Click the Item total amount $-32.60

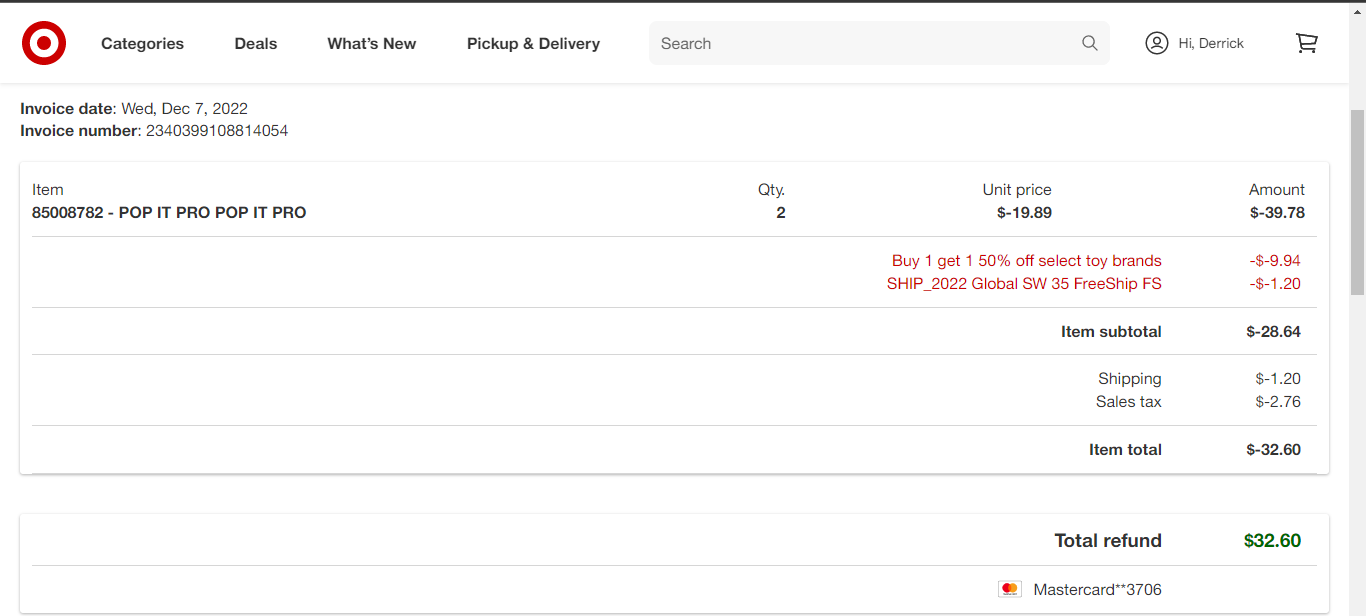click(x=1273, y=450)
